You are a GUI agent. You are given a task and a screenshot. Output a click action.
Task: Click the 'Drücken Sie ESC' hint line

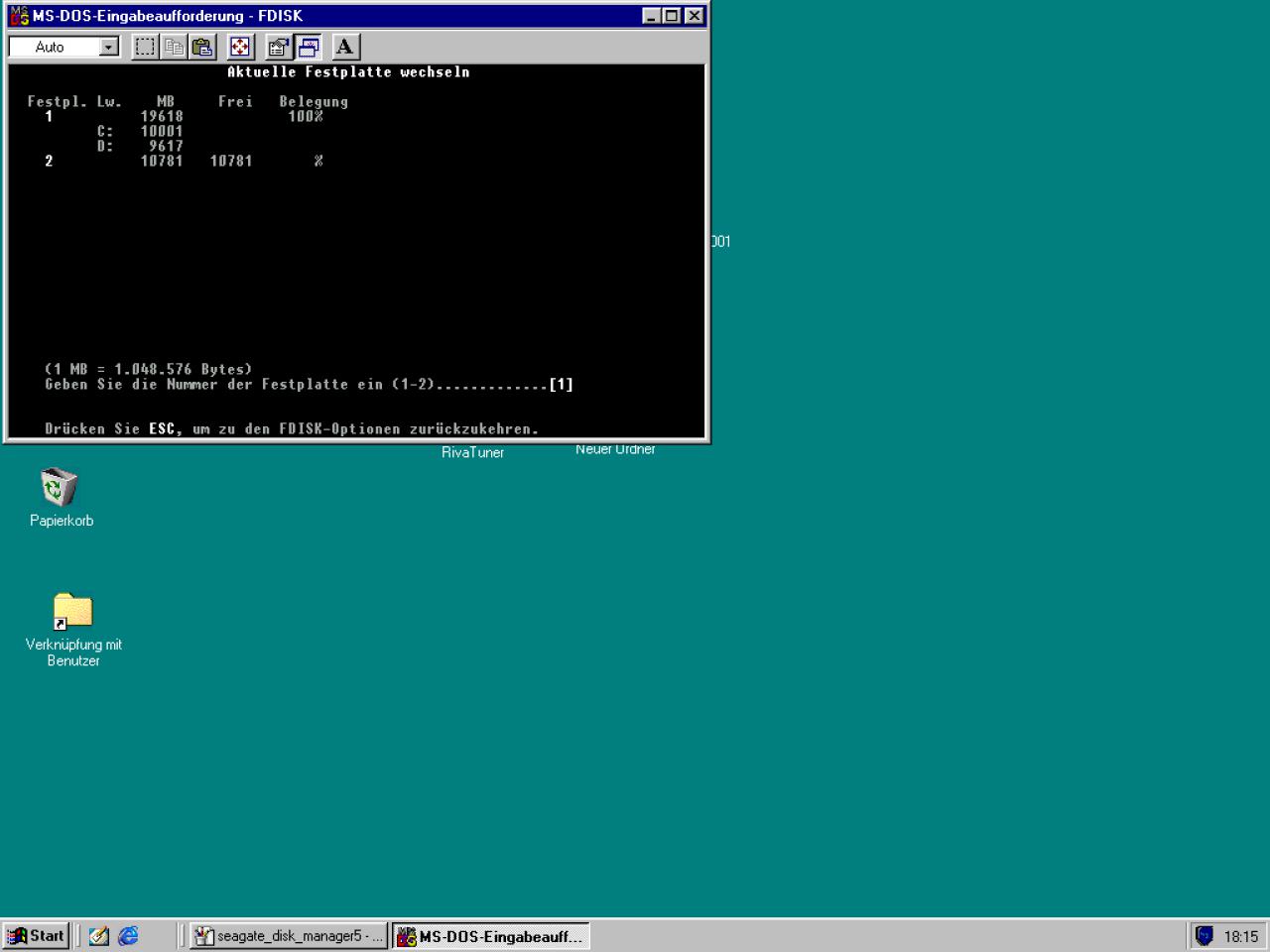coord(292,429)
